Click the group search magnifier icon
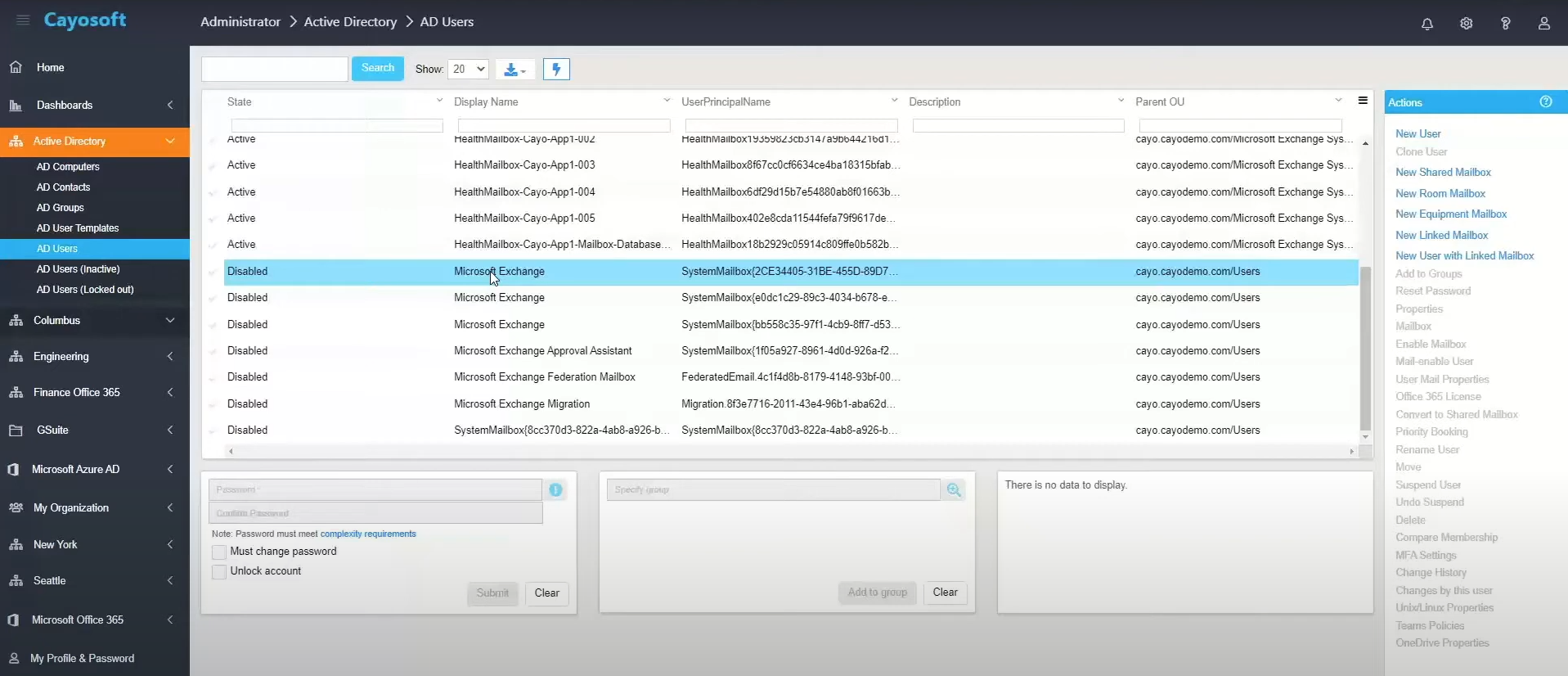This screenshot has height=676, width=1568. coord(954,489)
